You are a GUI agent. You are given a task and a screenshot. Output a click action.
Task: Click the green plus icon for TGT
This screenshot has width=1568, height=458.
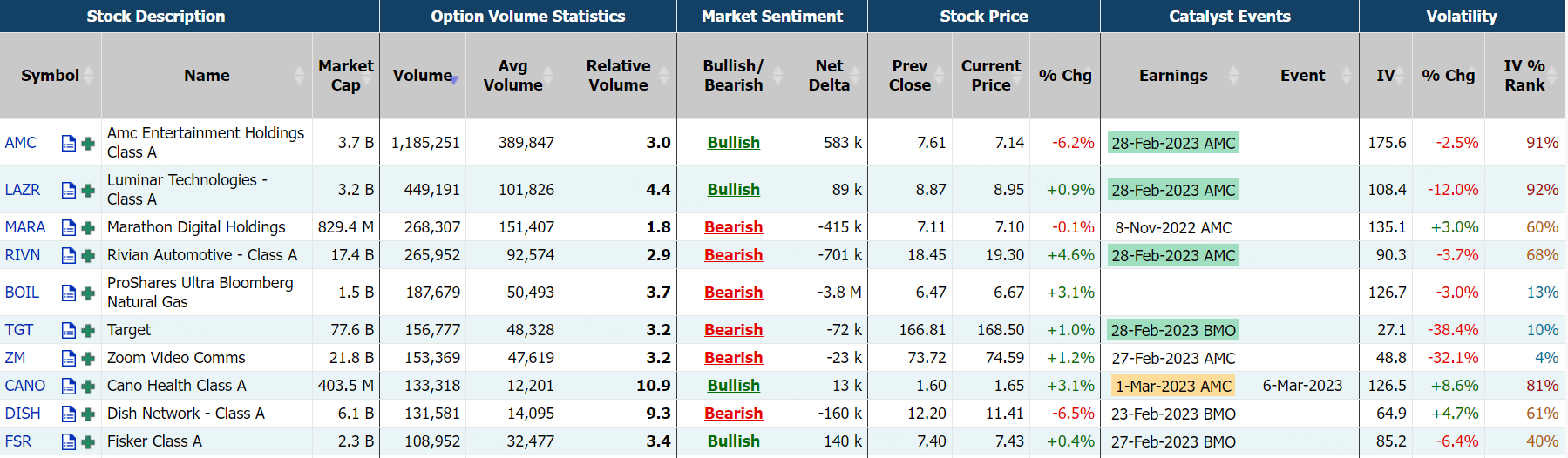click(x=88, y=330)
